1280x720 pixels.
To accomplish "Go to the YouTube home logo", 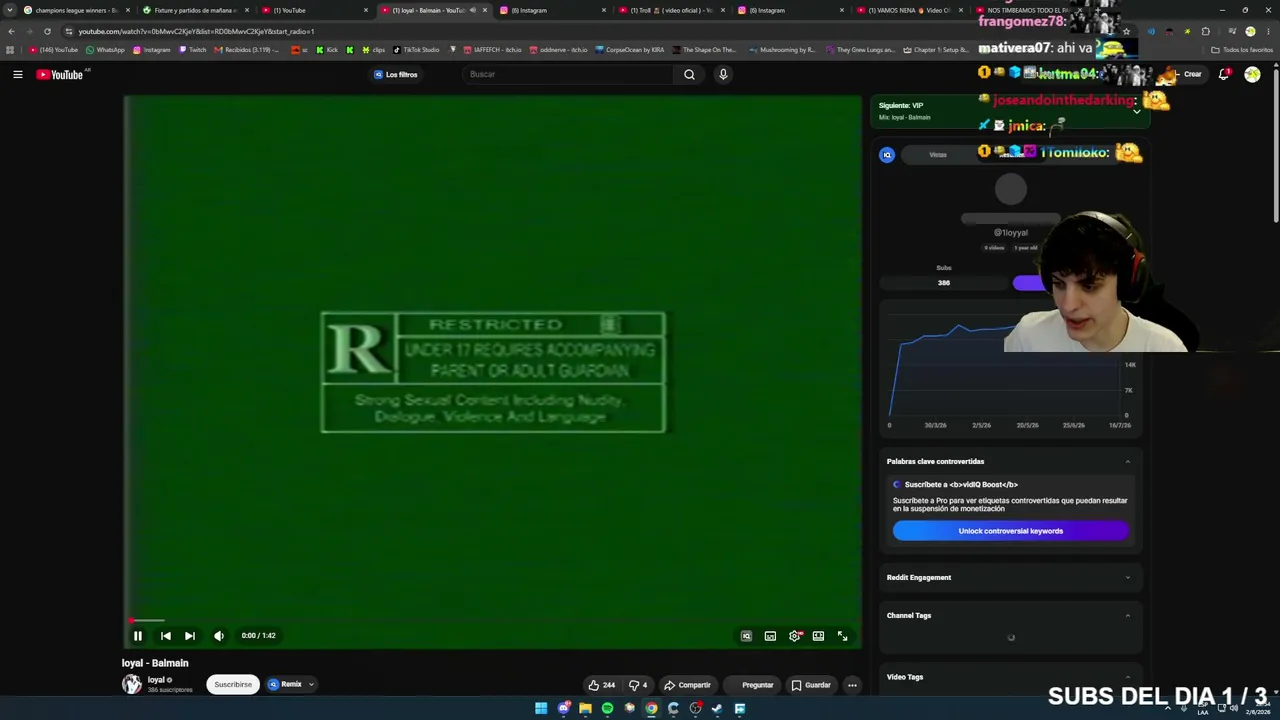I will point(60,74).
